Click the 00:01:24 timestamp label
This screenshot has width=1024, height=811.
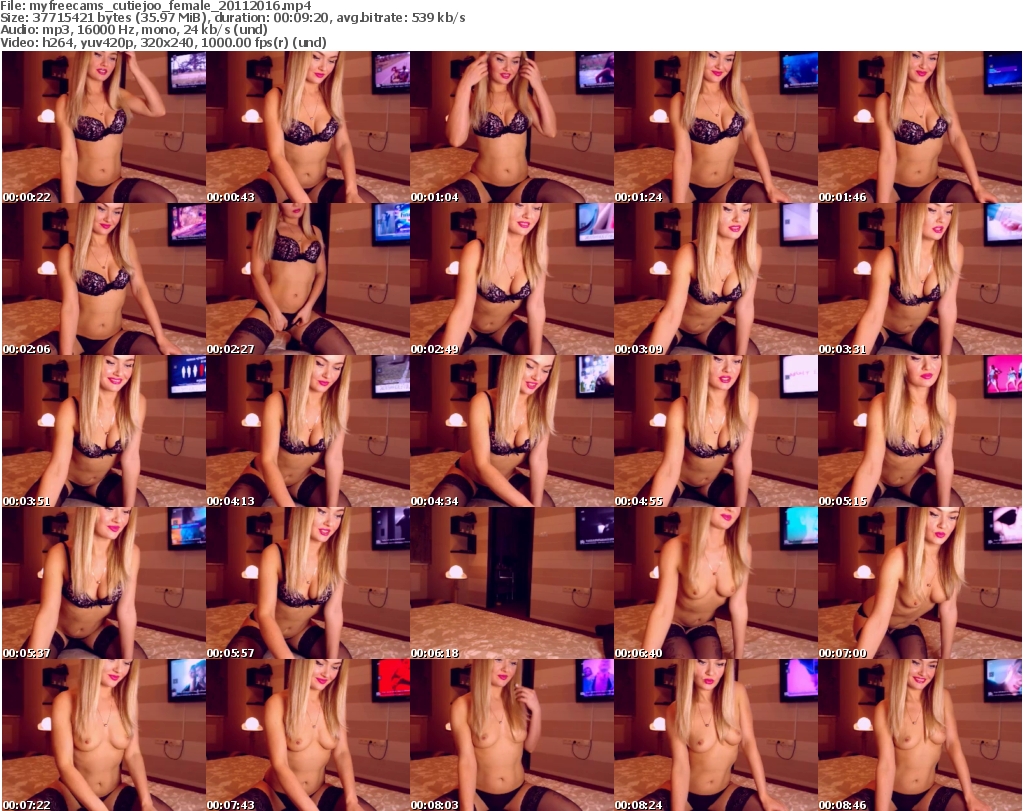tap(639, 197)
